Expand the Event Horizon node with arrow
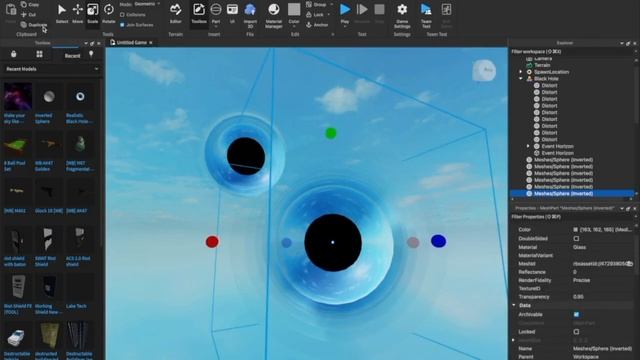This screenshot has width=640, height=360. click(528, 146)
